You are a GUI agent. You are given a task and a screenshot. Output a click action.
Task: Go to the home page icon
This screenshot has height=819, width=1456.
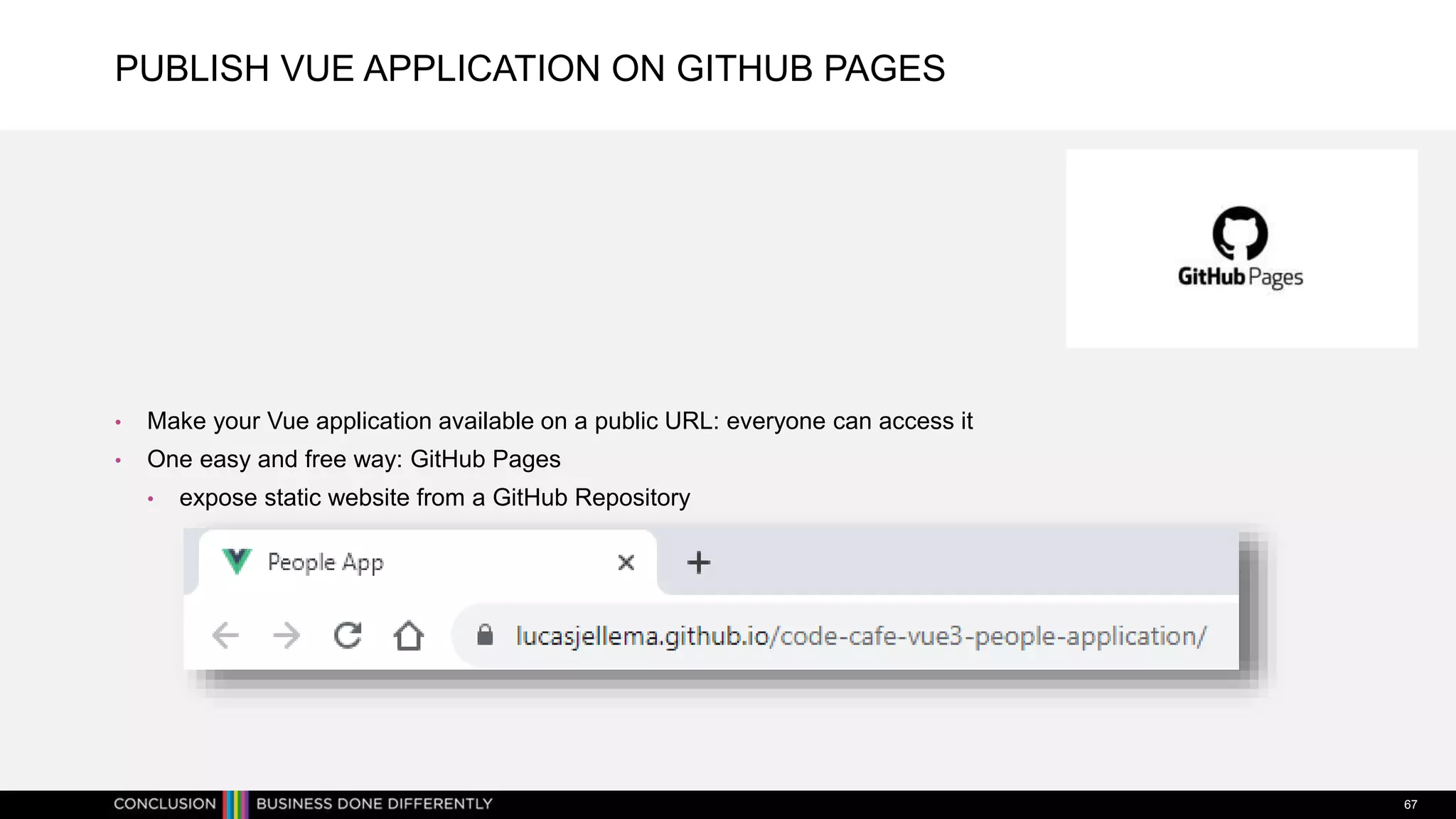[x=409, y=635]
